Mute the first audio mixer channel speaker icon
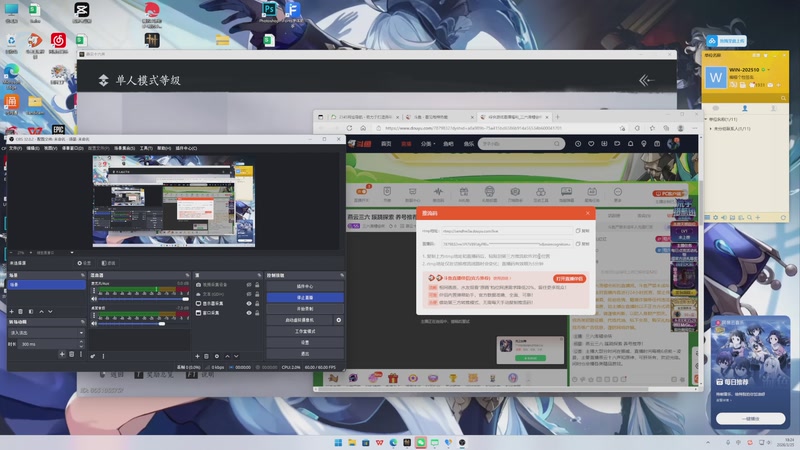This screenshot has height=450, width=800. tap(94, 299)
